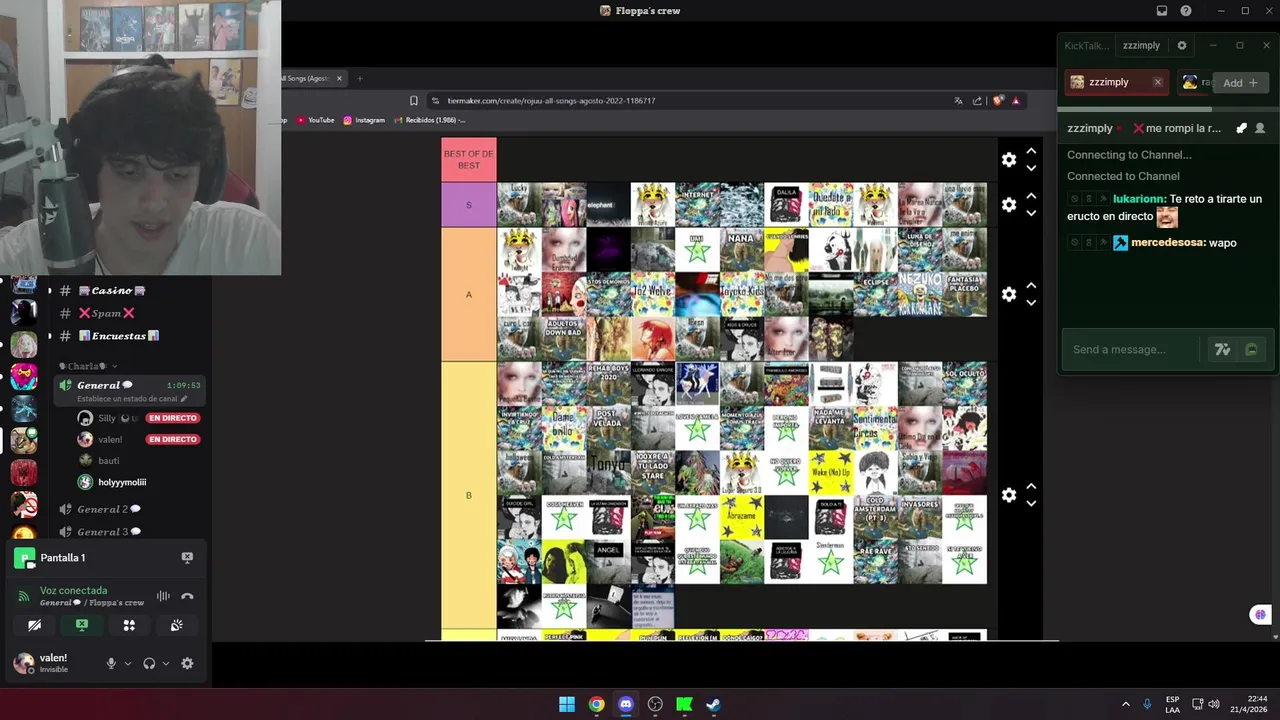Screen dimensions: 1280x720
Task: Open Steam from the taskbar
Action: (713, 704)
